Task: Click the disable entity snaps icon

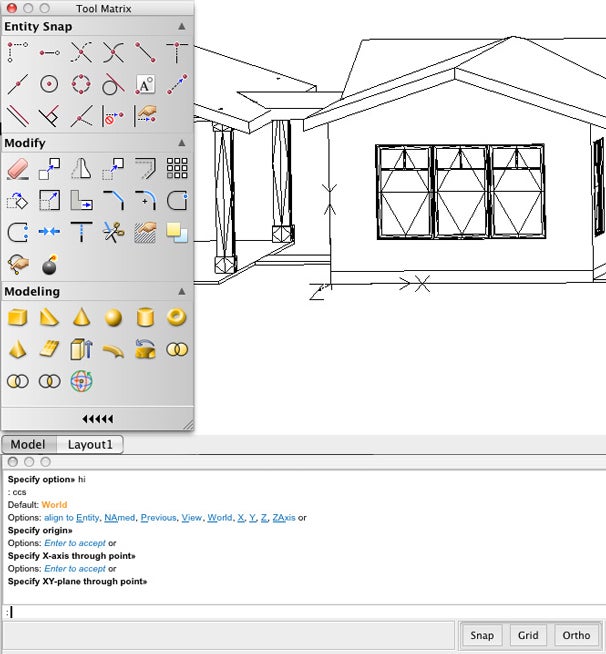Action: 113,116
